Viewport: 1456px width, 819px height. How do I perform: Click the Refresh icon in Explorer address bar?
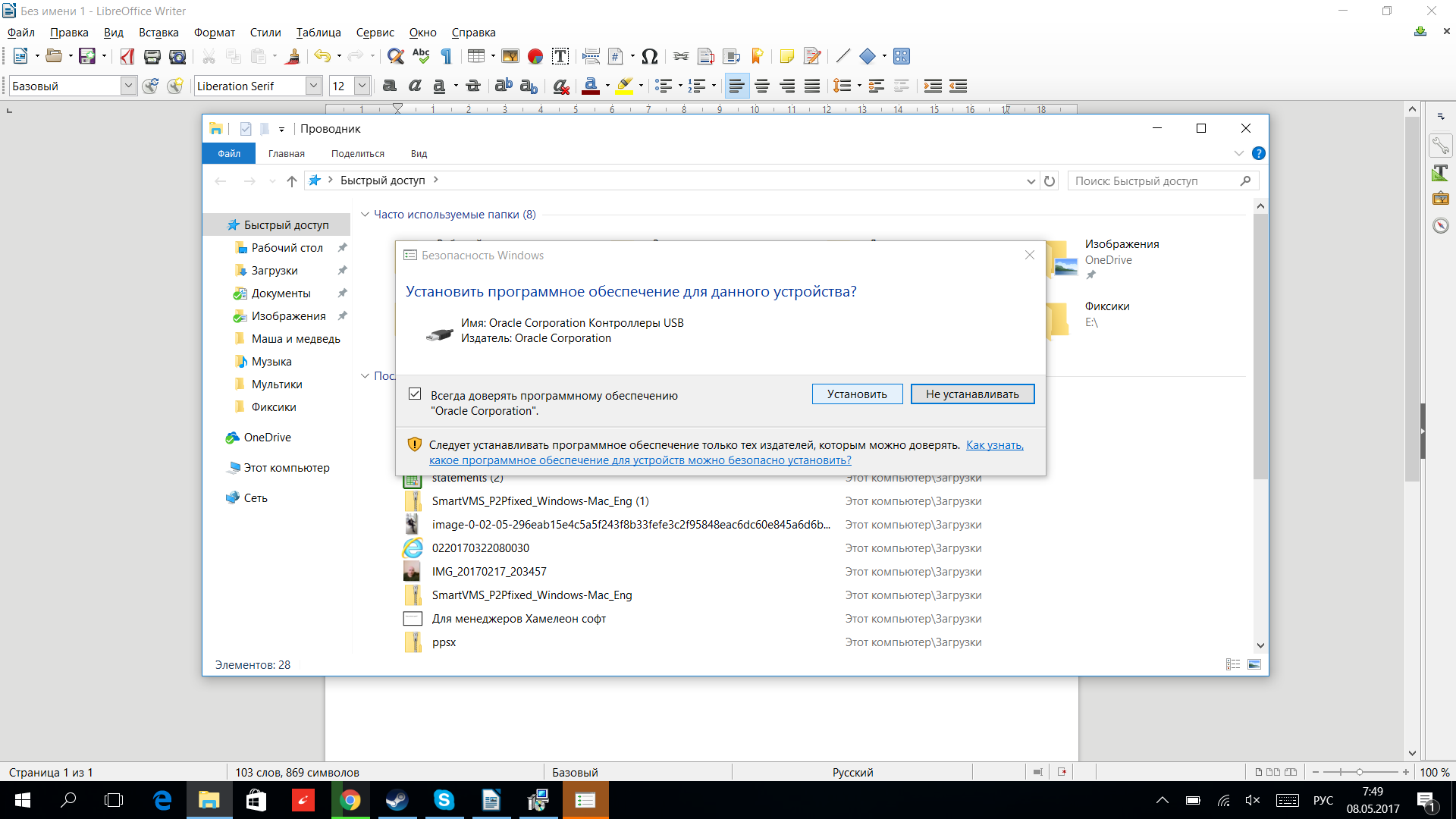pyautogui.click(x=1050, y=180)
